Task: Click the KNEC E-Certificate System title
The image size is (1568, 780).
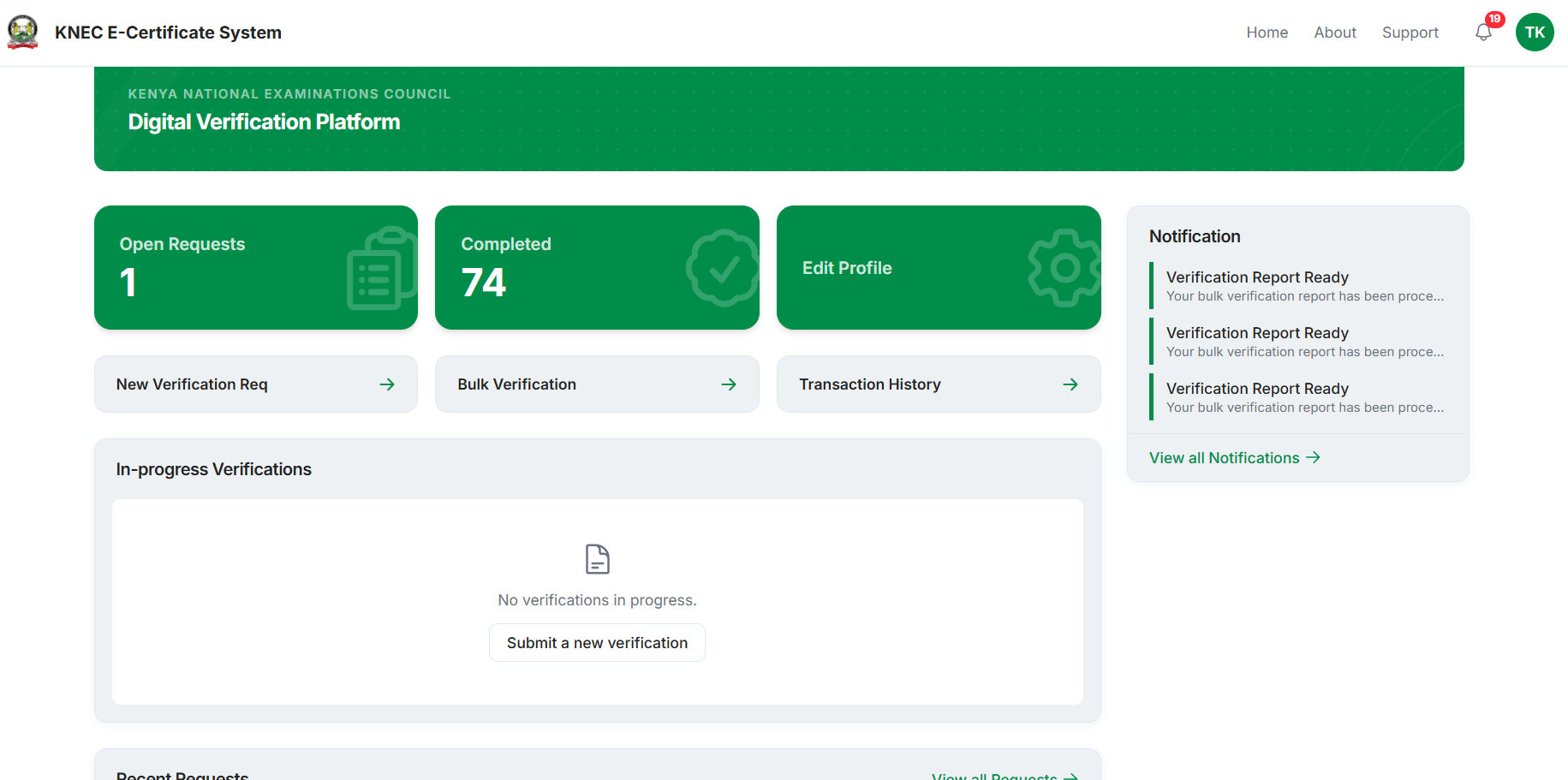Action: [168, 33]
